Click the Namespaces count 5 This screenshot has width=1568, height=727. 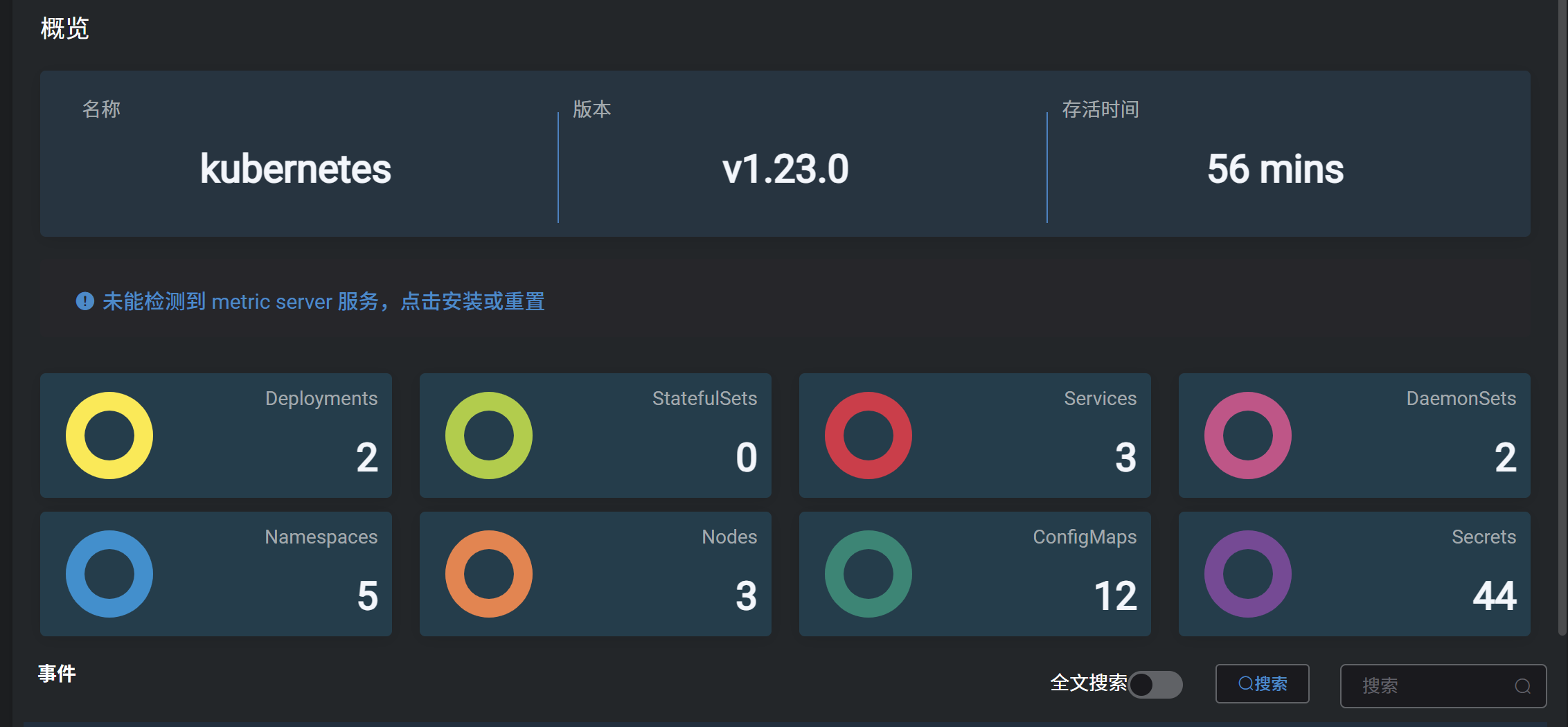368,595
